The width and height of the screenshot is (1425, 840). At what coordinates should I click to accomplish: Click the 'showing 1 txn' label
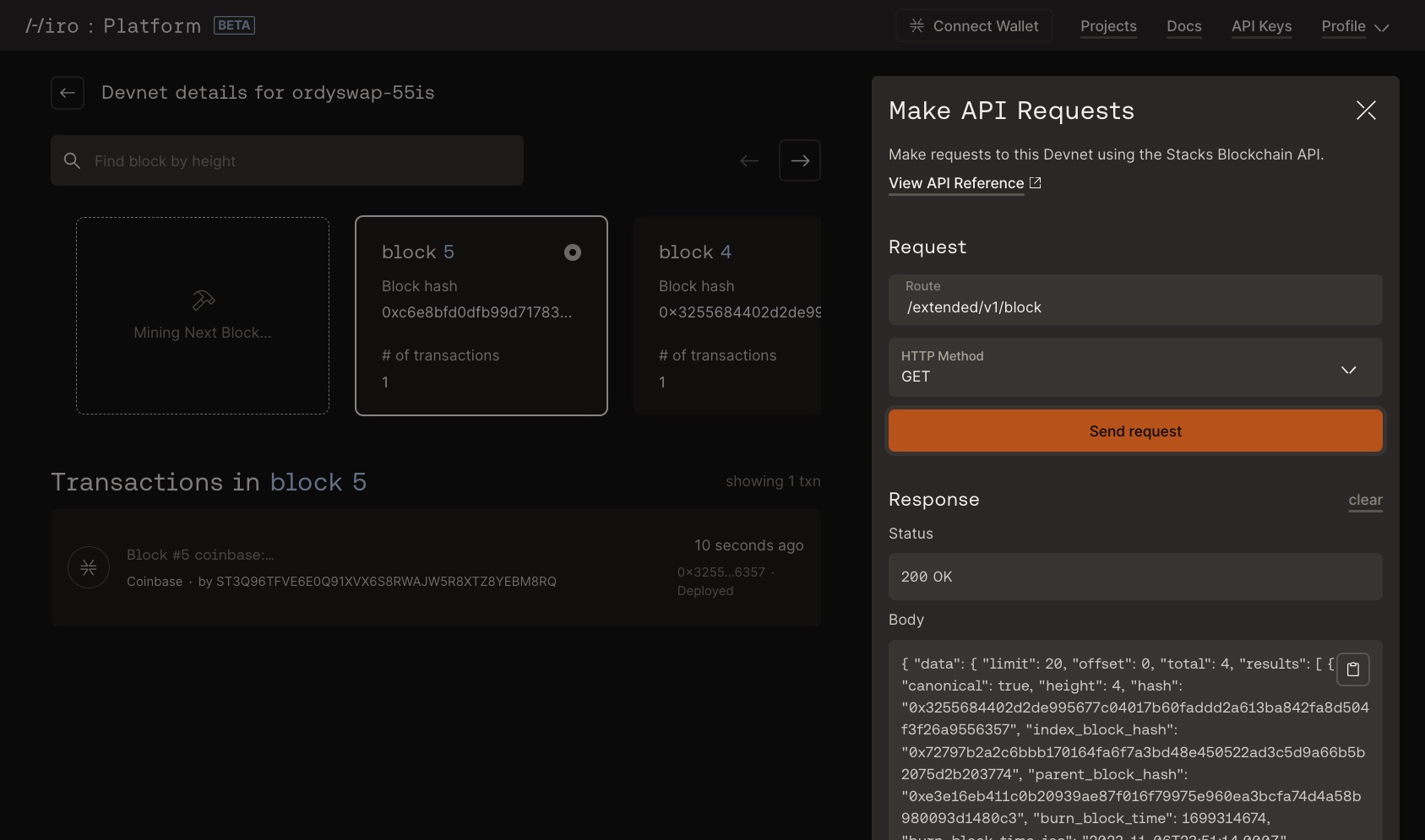(773, 481)
